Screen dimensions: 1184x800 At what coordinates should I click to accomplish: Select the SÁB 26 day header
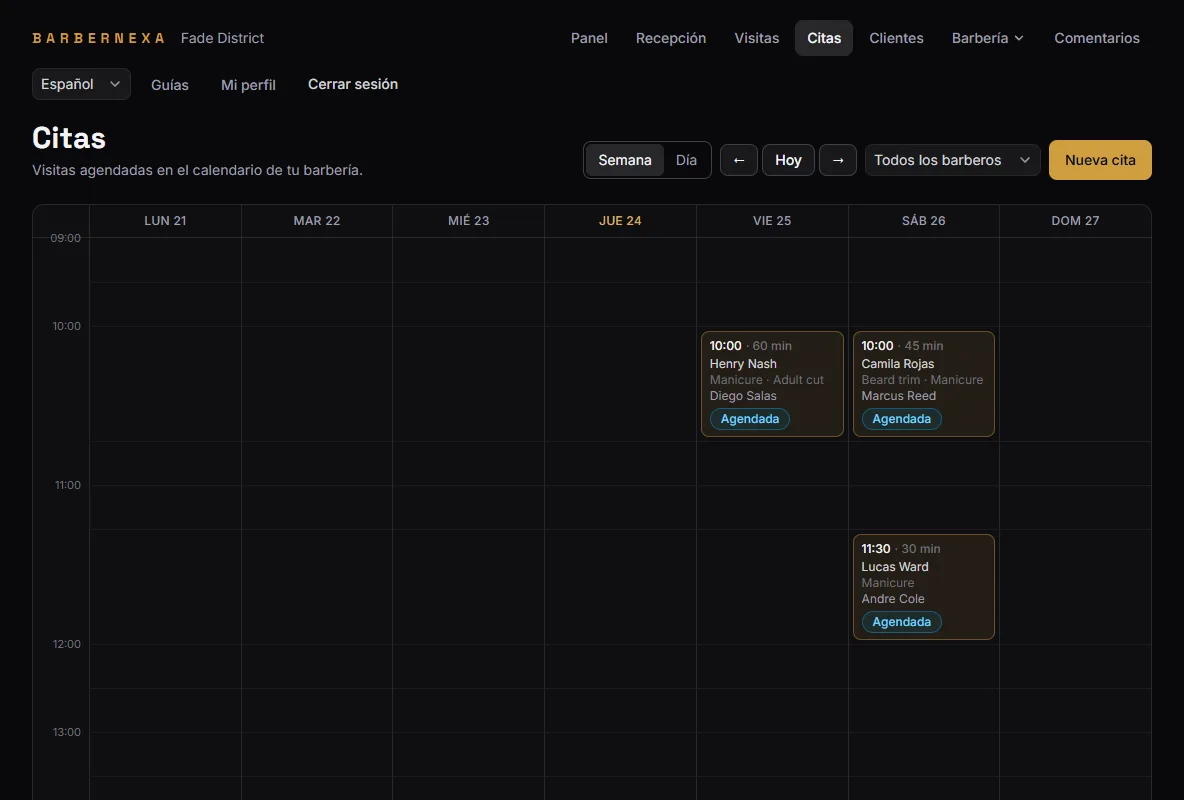point(923,221)
